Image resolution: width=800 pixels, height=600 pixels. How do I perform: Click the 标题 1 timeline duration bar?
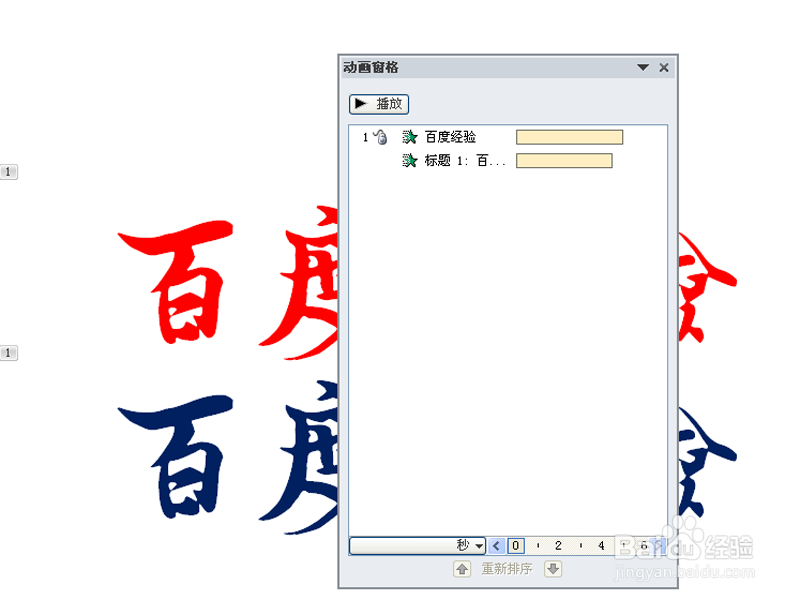click(x=564, y=161)
